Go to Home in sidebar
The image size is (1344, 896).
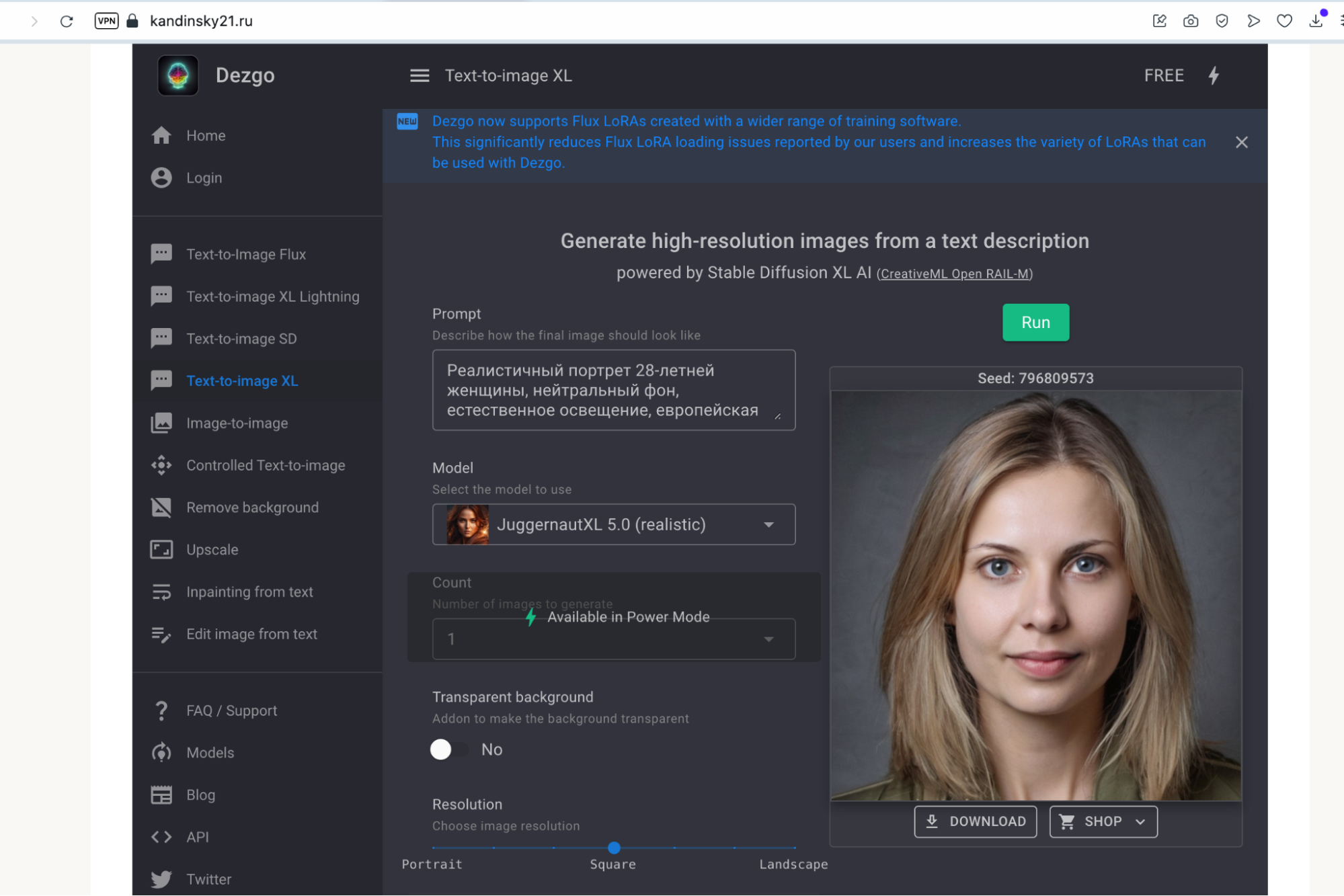(206, 135)
